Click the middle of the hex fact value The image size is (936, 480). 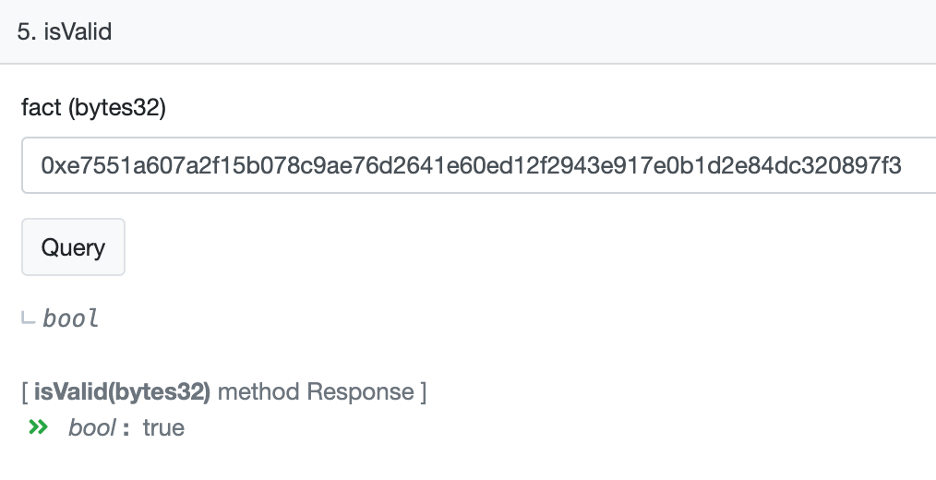pos(471,165)
